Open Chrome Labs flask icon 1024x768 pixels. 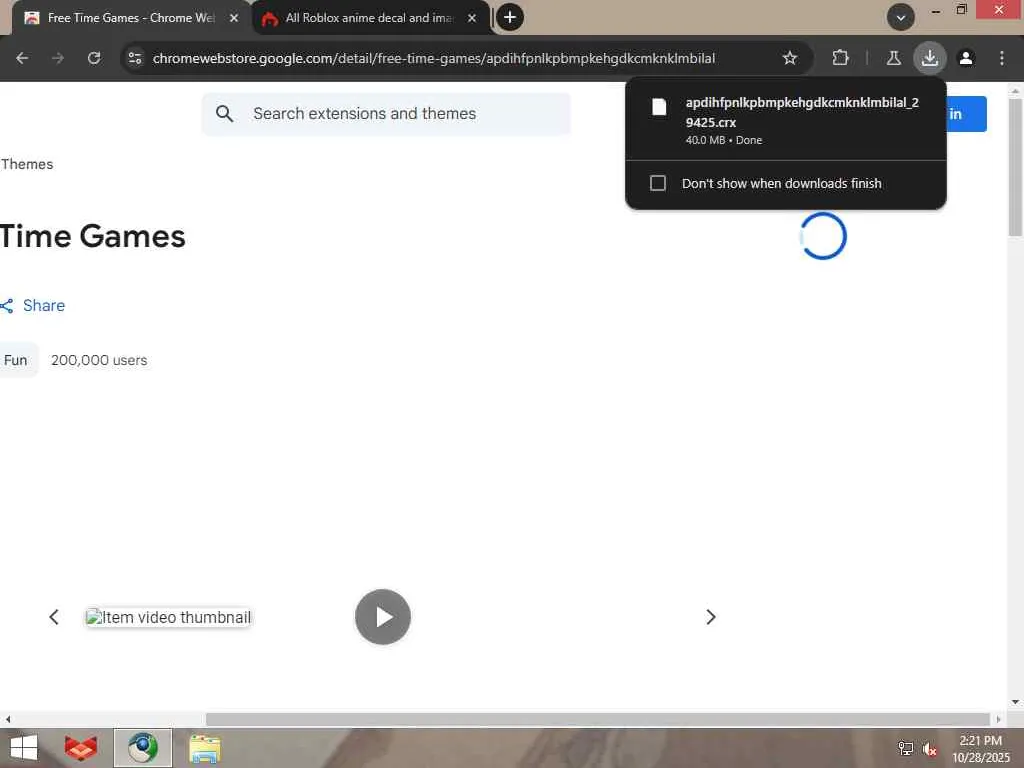pyautogui.click(x=893, y=58)
